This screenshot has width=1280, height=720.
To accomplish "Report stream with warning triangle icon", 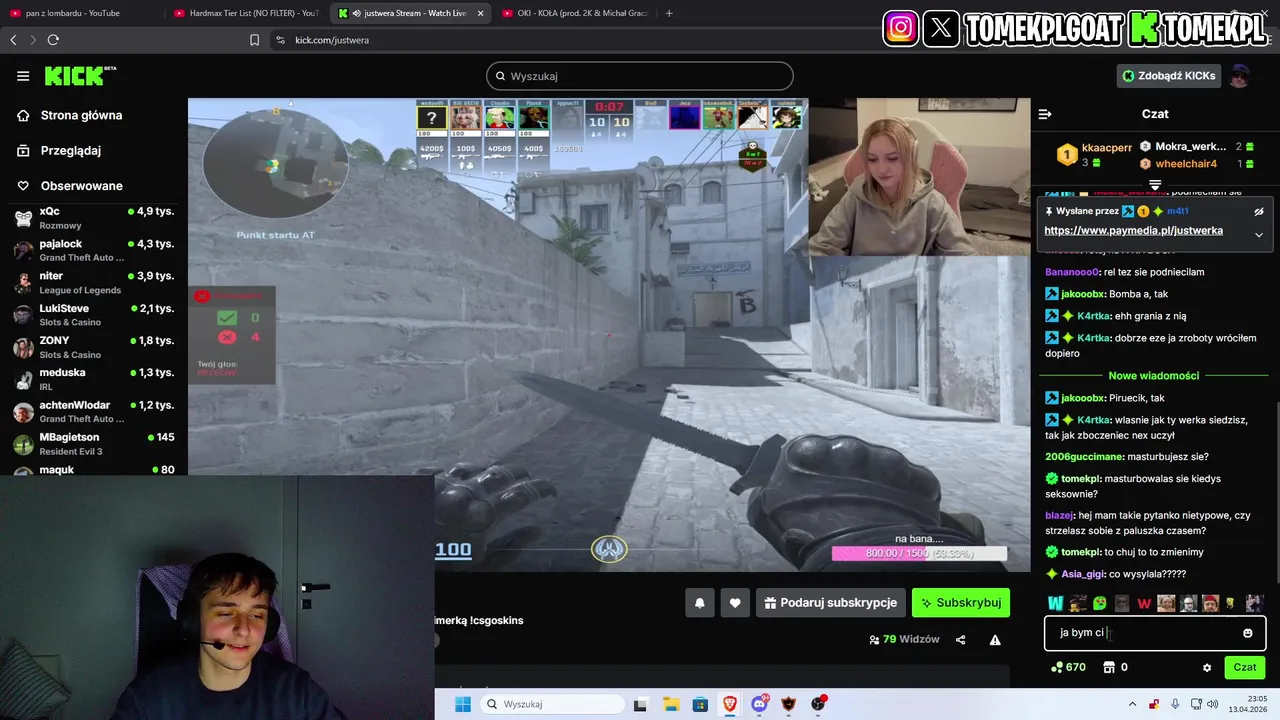I will (x=995, y=640).
